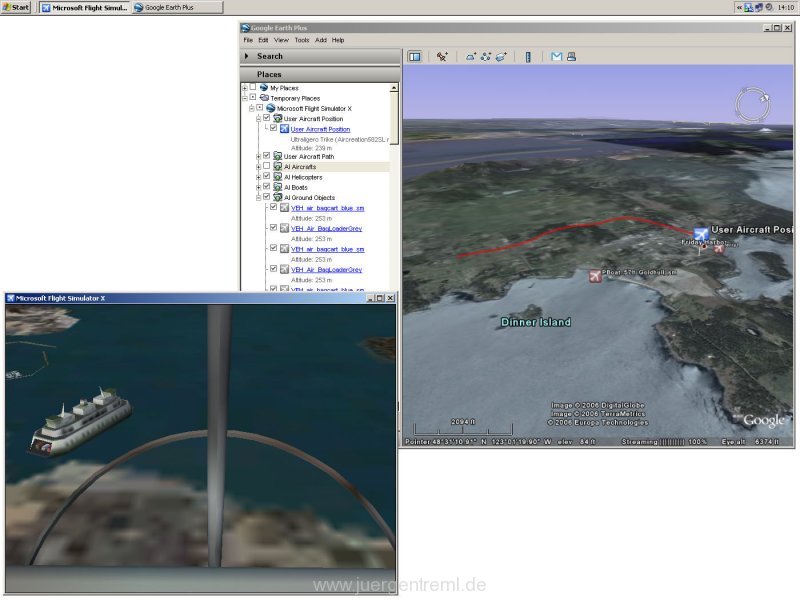Expand the User Aircraft Path node

[x=258, y=157]
